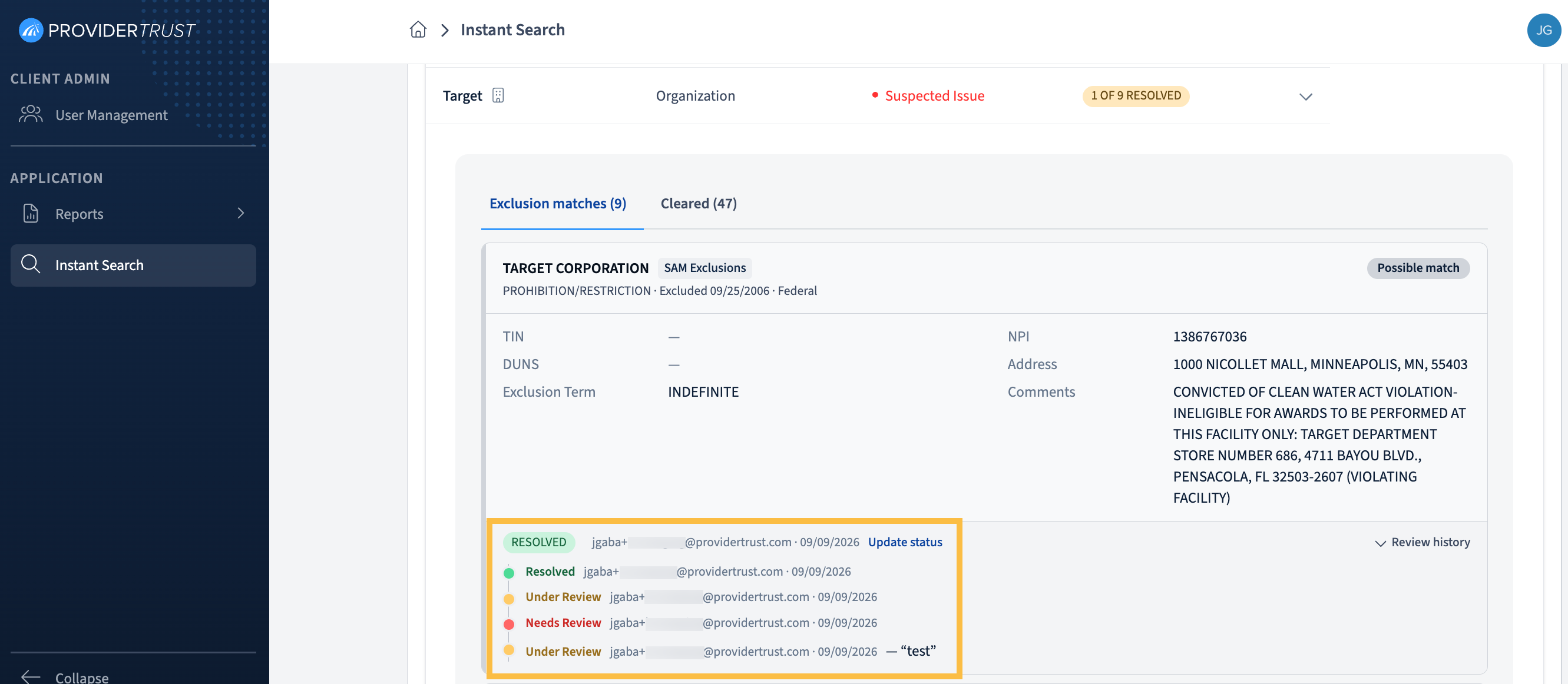1568x684 pixels.
Task: Click the PROHIBITION/RESTRICTION exclusion details line
Action: point(659,291)
